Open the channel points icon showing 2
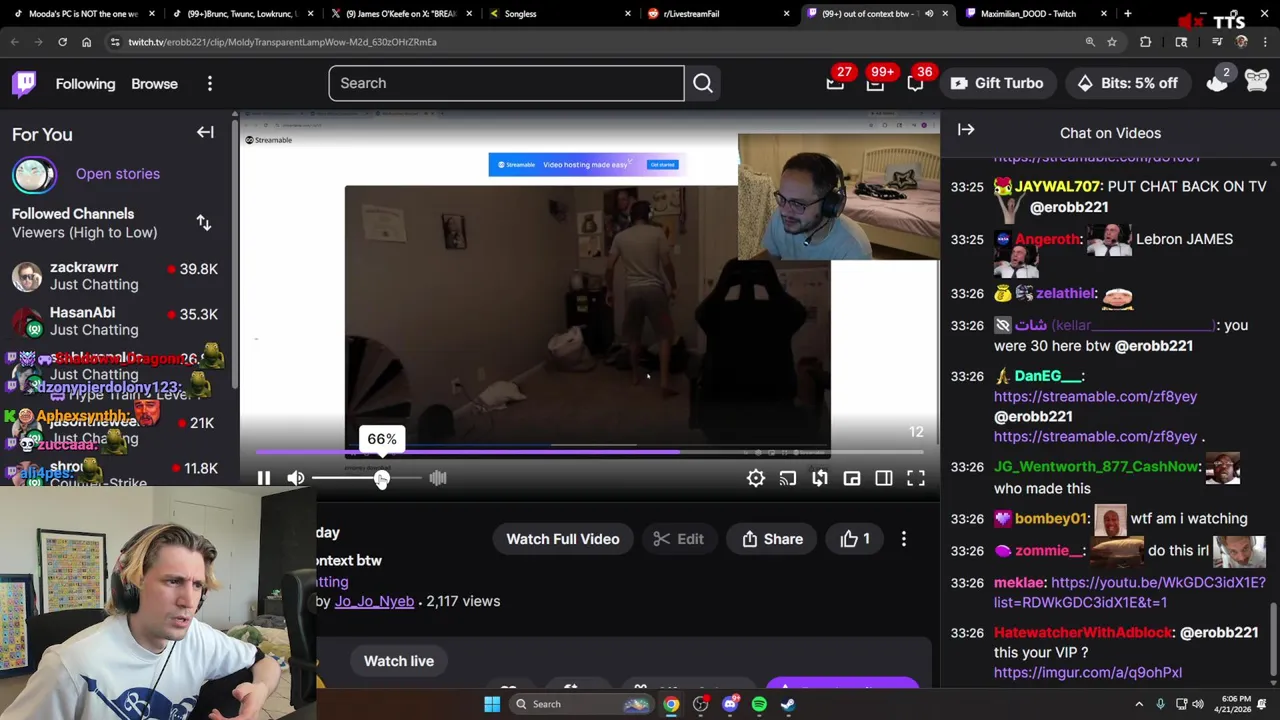The height and width of the screenshot is (720, 1280). pos(1217,83)
